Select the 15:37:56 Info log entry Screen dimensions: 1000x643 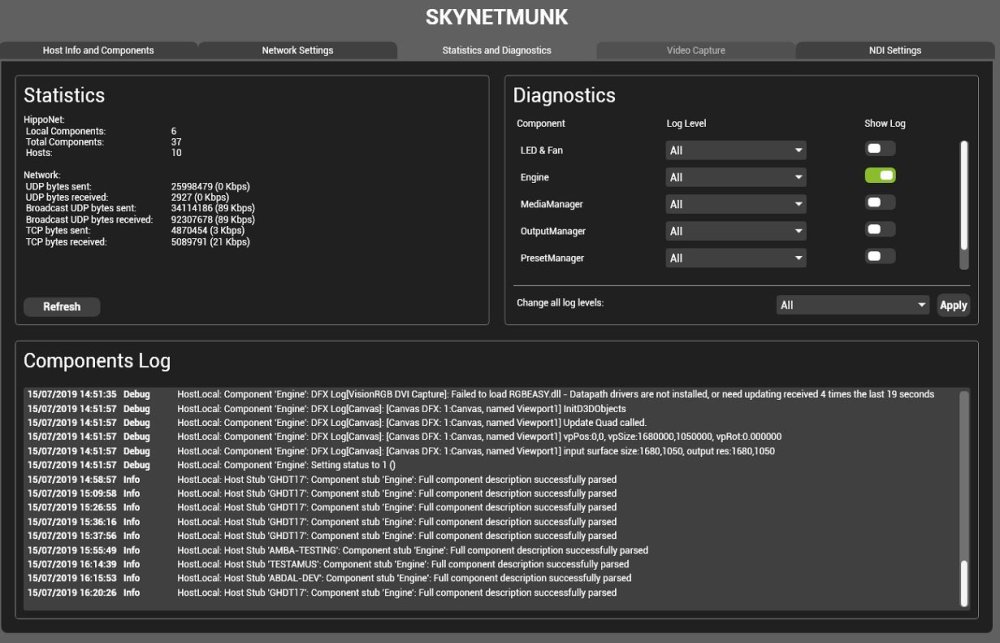tap(491, 536)
